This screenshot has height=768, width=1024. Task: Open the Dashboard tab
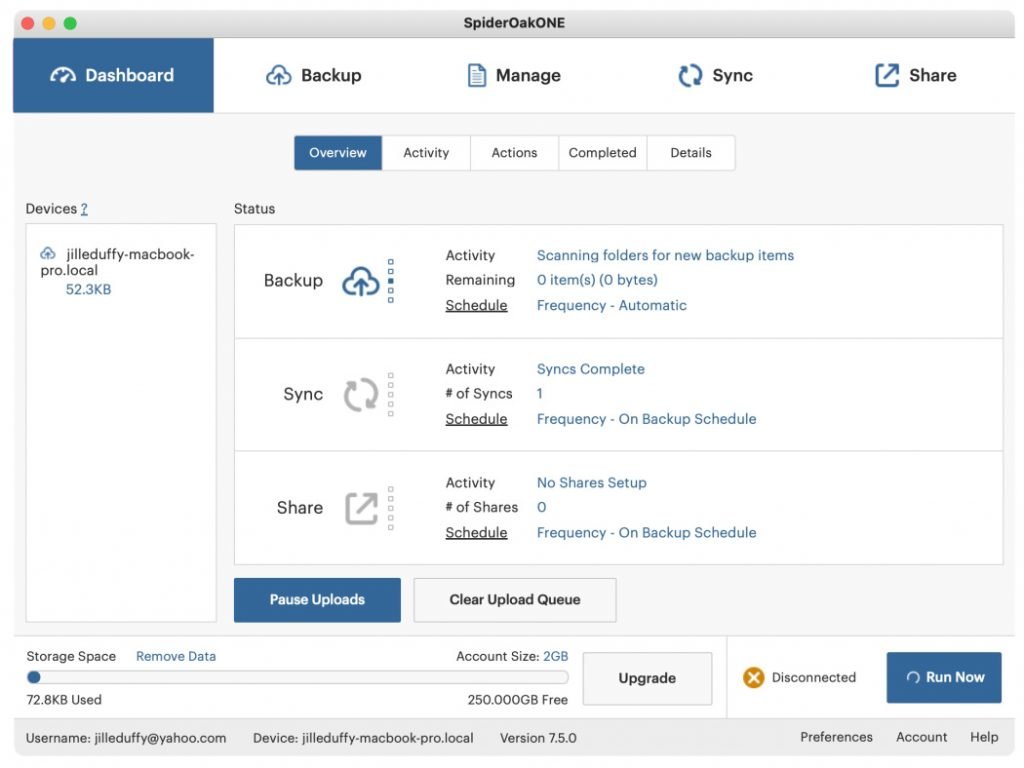click(113, 75)
